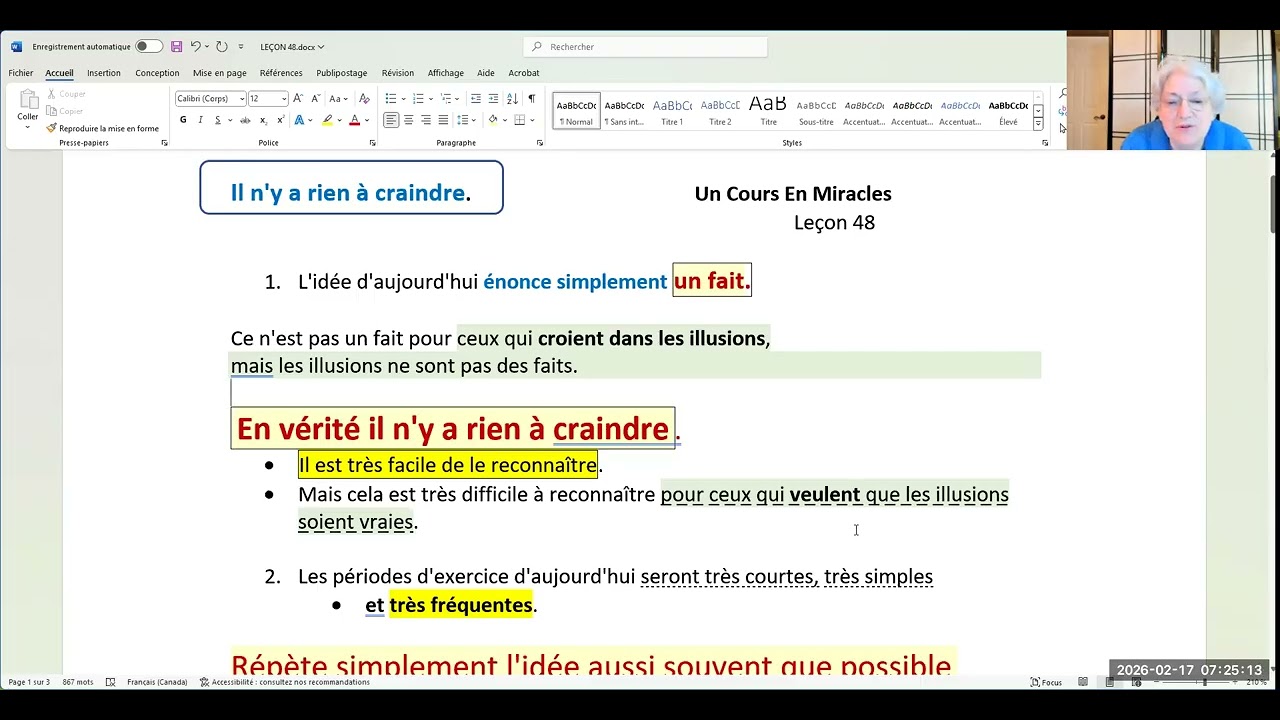Click the Word application icon

16,46
